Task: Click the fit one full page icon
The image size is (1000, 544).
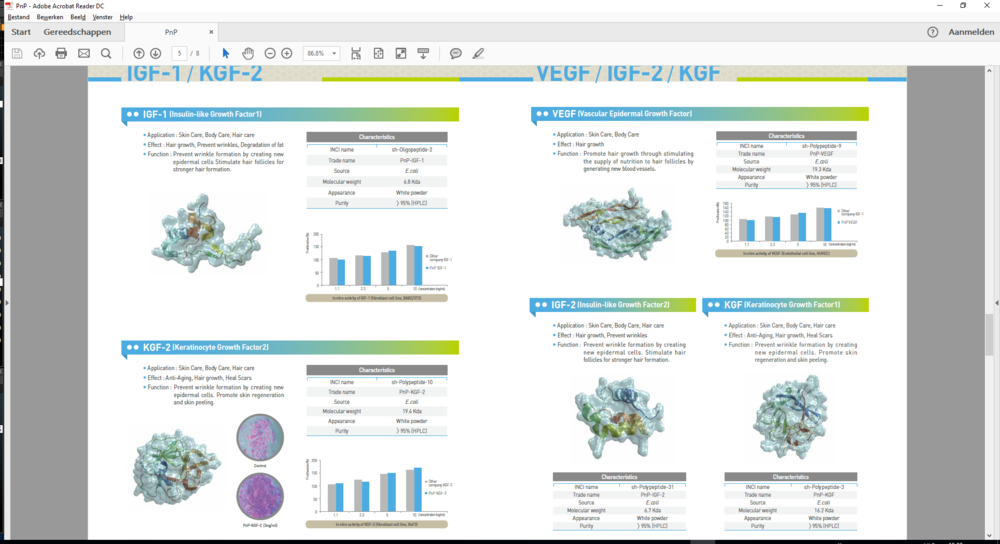Action: [x=378, y=54]
